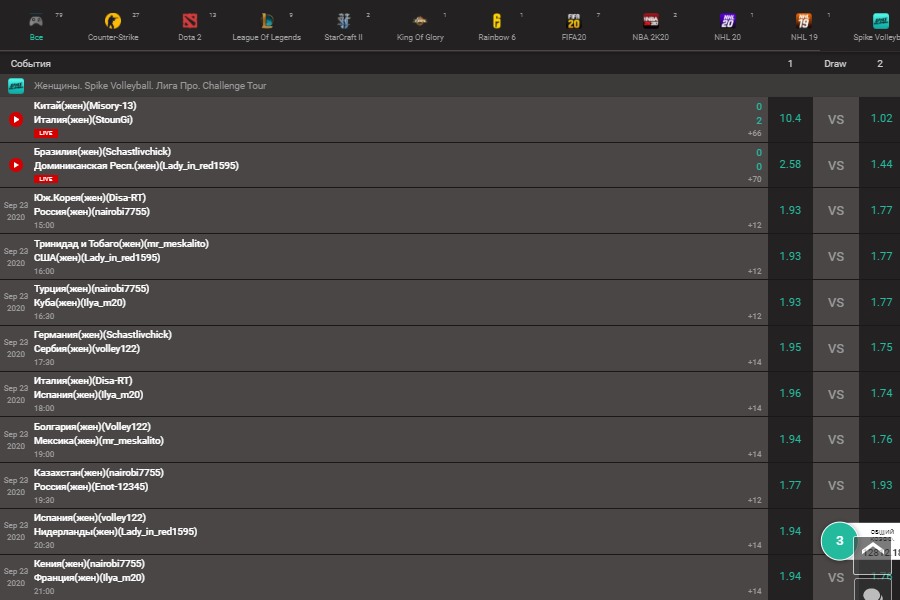Viewport: 900px width, 600px height.
Task: Choose the League Of Legends category
Action: coord(266,22)
